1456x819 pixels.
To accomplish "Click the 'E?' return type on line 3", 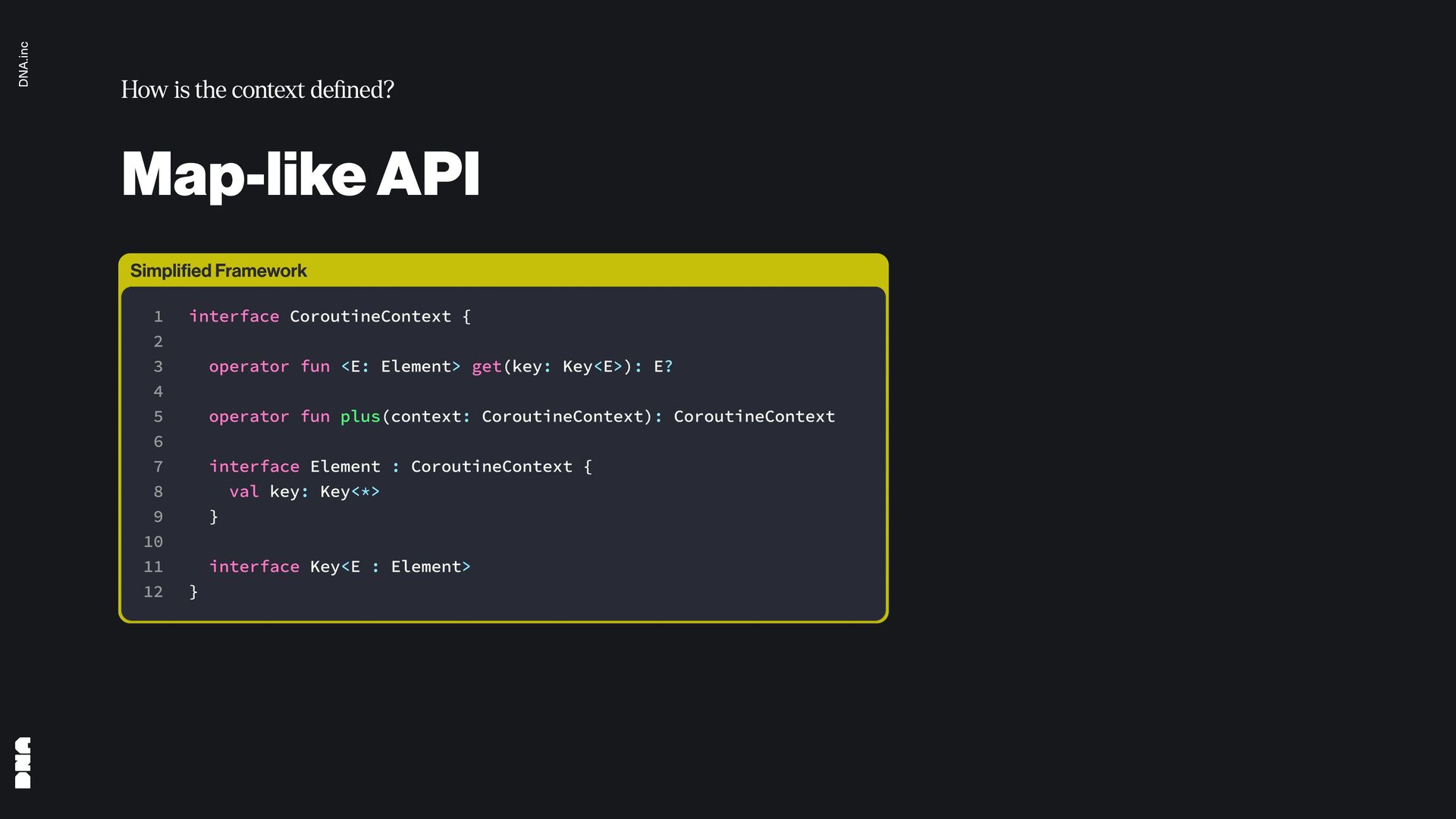I will coord(663,367).
